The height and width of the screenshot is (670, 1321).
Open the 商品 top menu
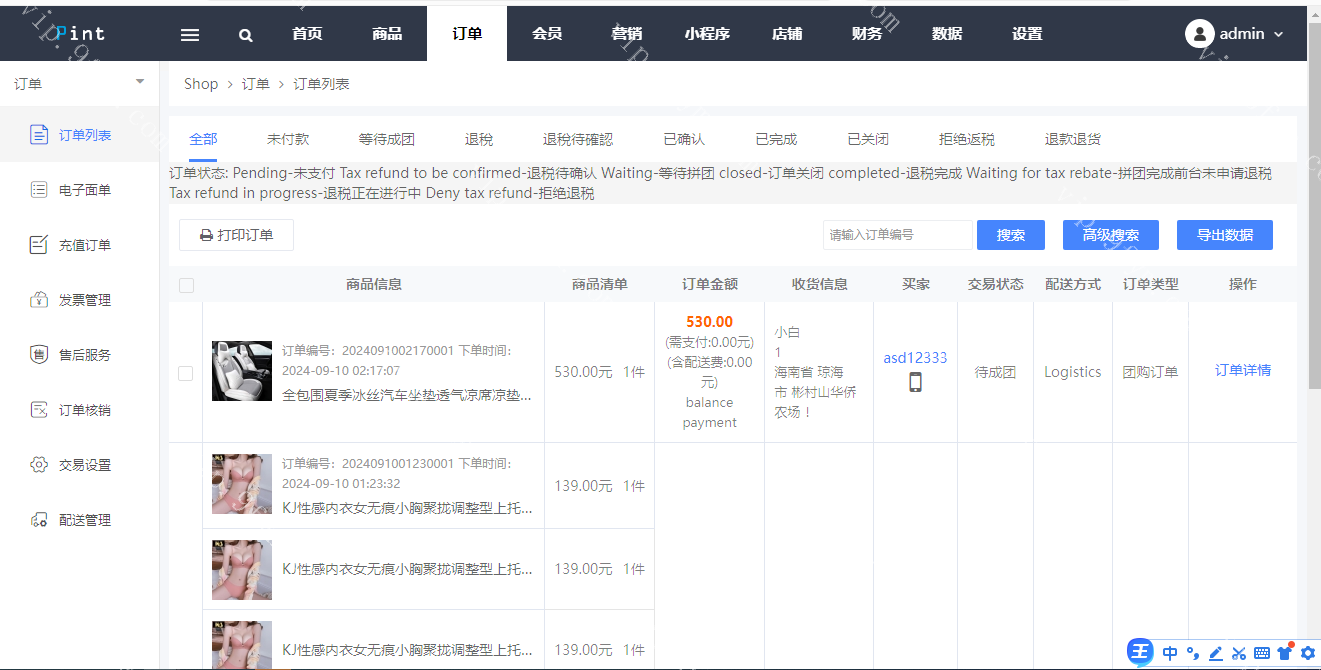click(387, 34)
